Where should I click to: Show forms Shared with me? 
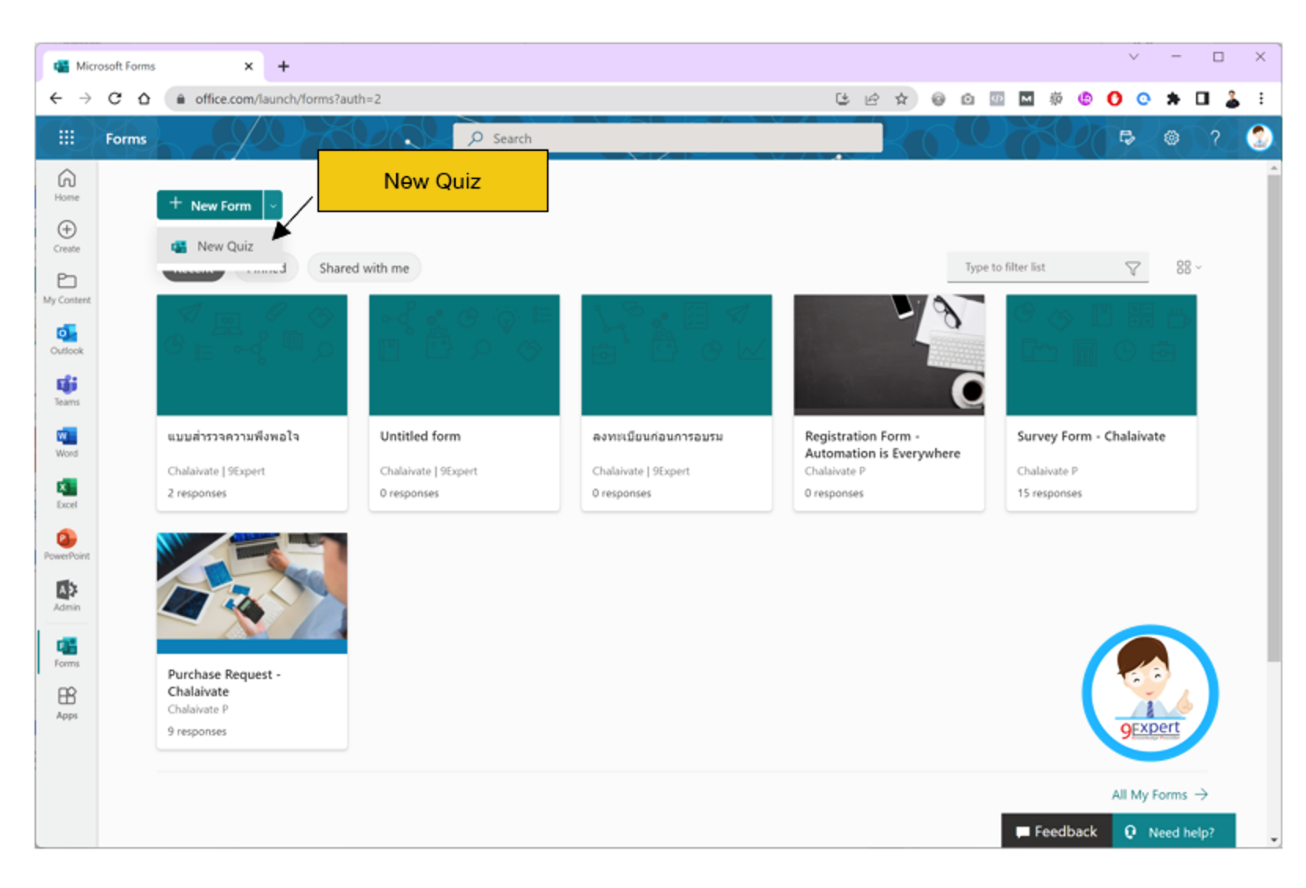(x=363, y=267)
